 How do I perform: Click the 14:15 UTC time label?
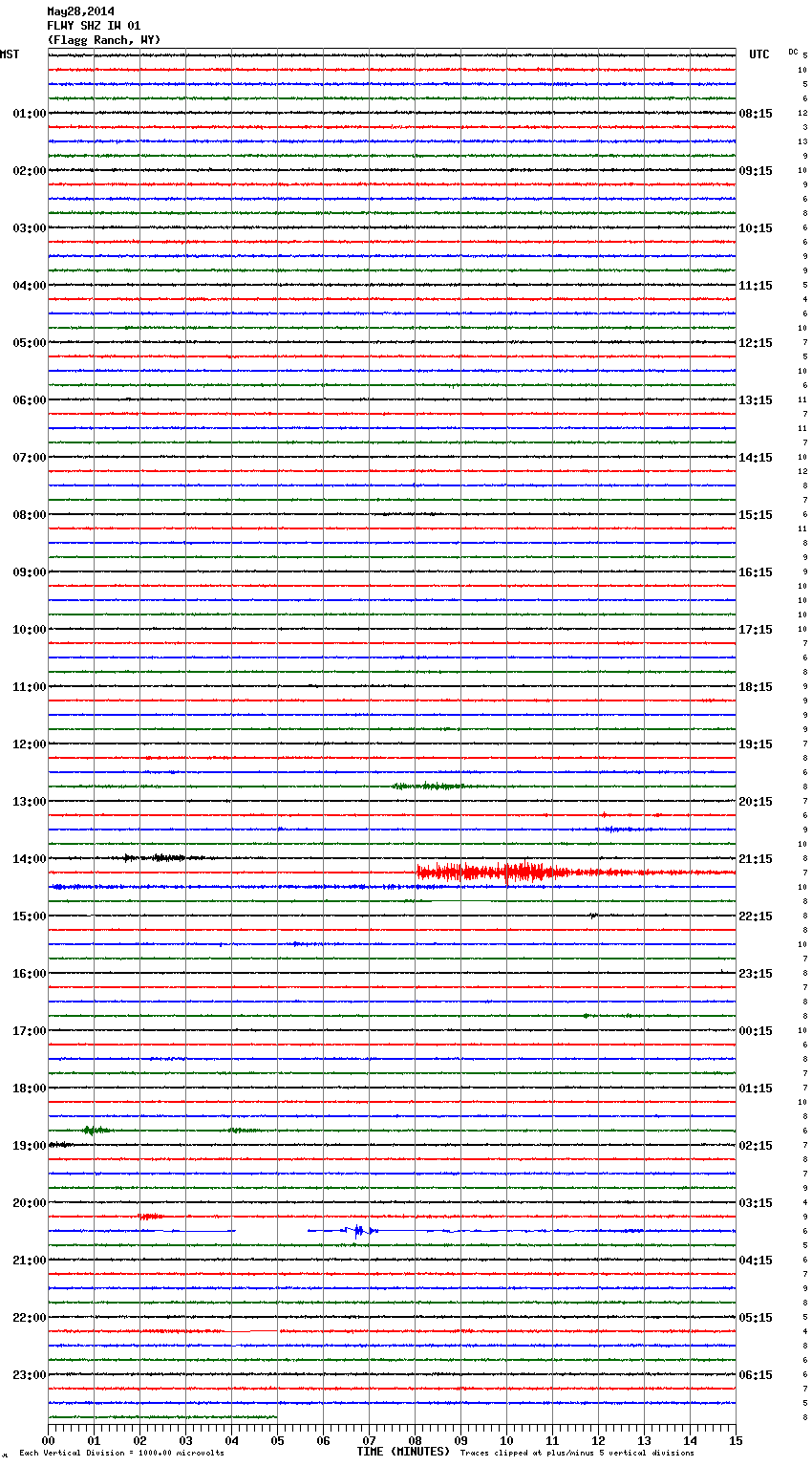coord(756,458)
